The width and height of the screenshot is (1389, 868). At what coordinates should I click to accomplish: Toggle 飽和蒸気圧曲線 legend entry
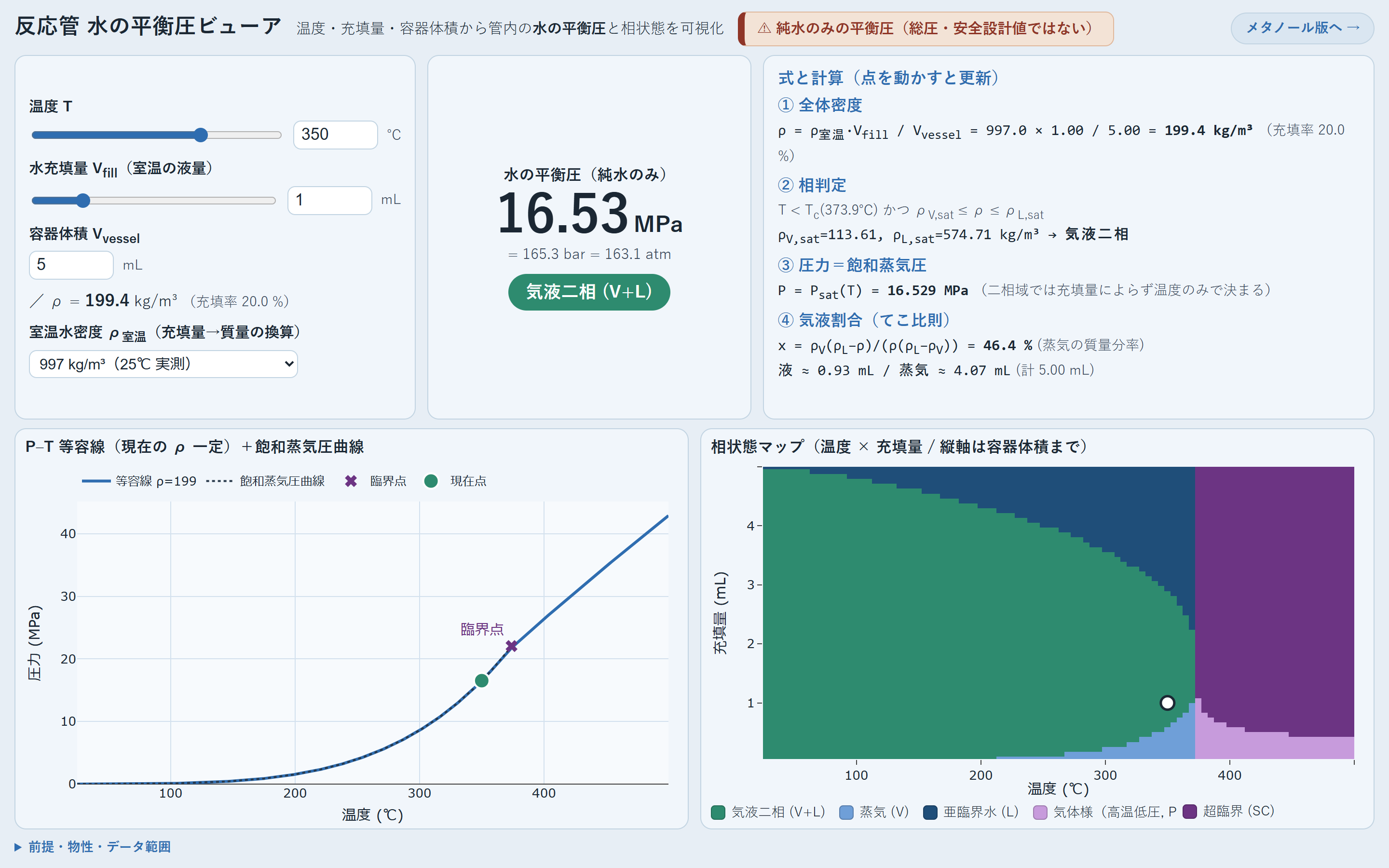pyautogui.click(x=265, y=481)
